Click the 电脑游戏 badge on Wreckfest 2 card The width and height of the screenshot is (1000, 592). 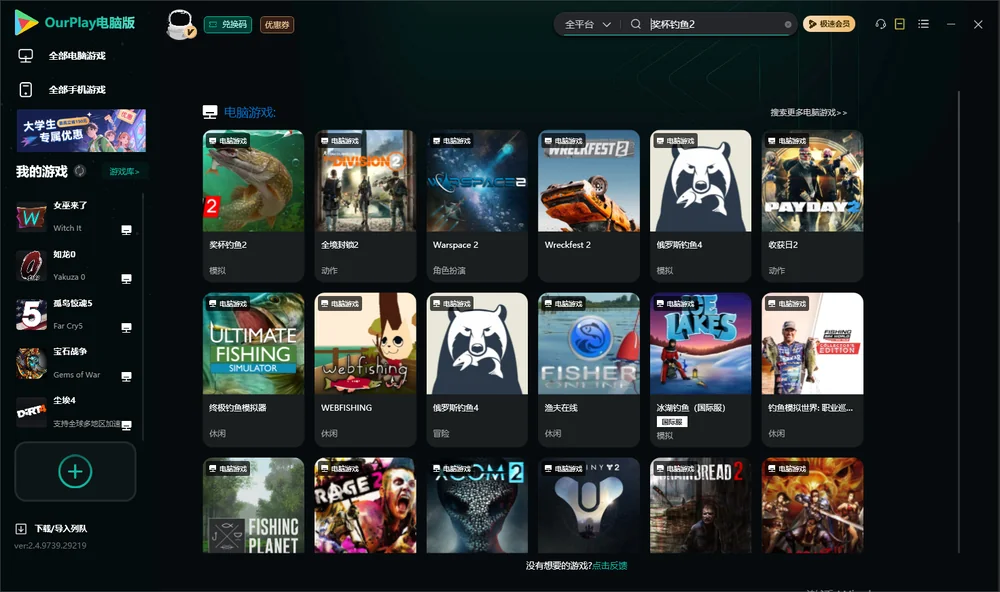pyautogui.click(x=562, y=140)
